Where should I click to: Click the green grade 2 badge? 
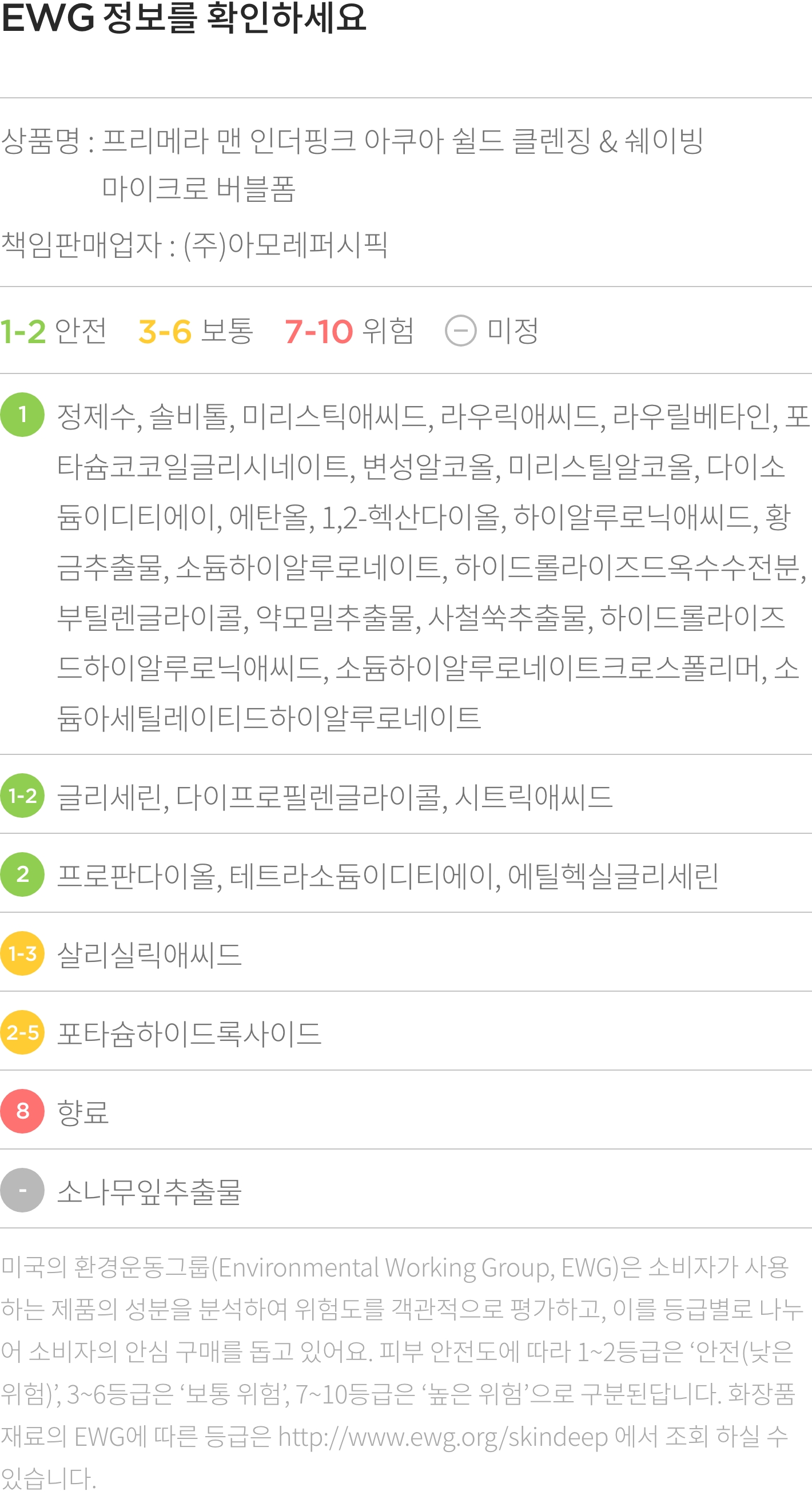pos(22,874)
